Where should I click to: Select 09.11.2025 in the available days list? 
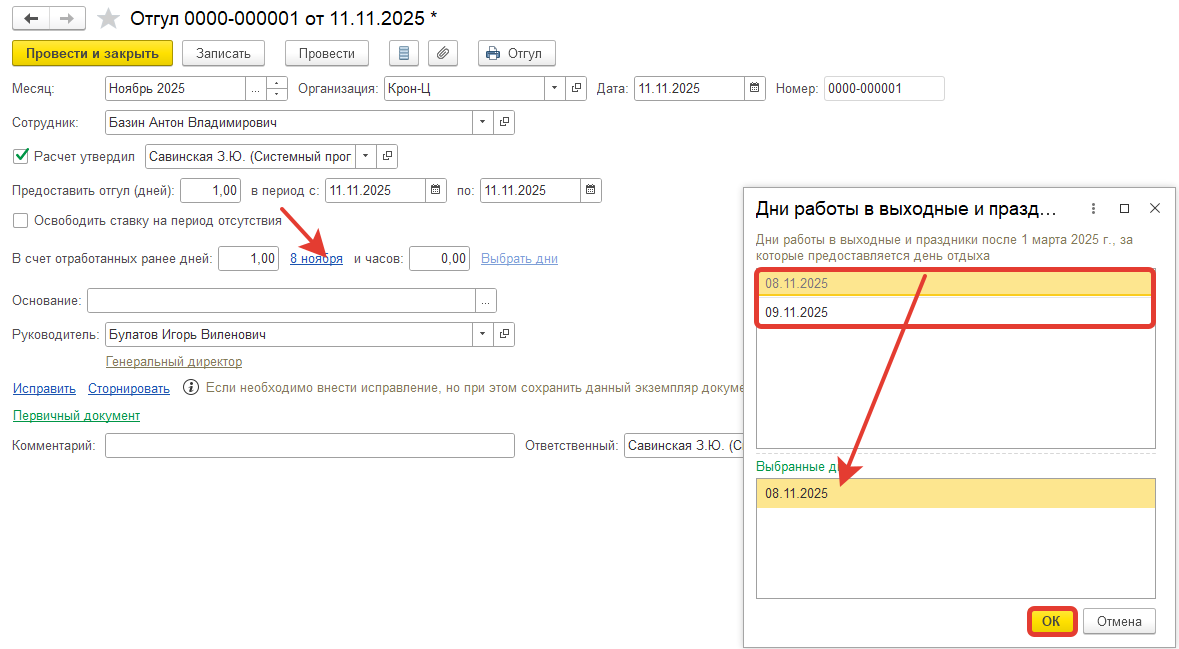[797, 312]
